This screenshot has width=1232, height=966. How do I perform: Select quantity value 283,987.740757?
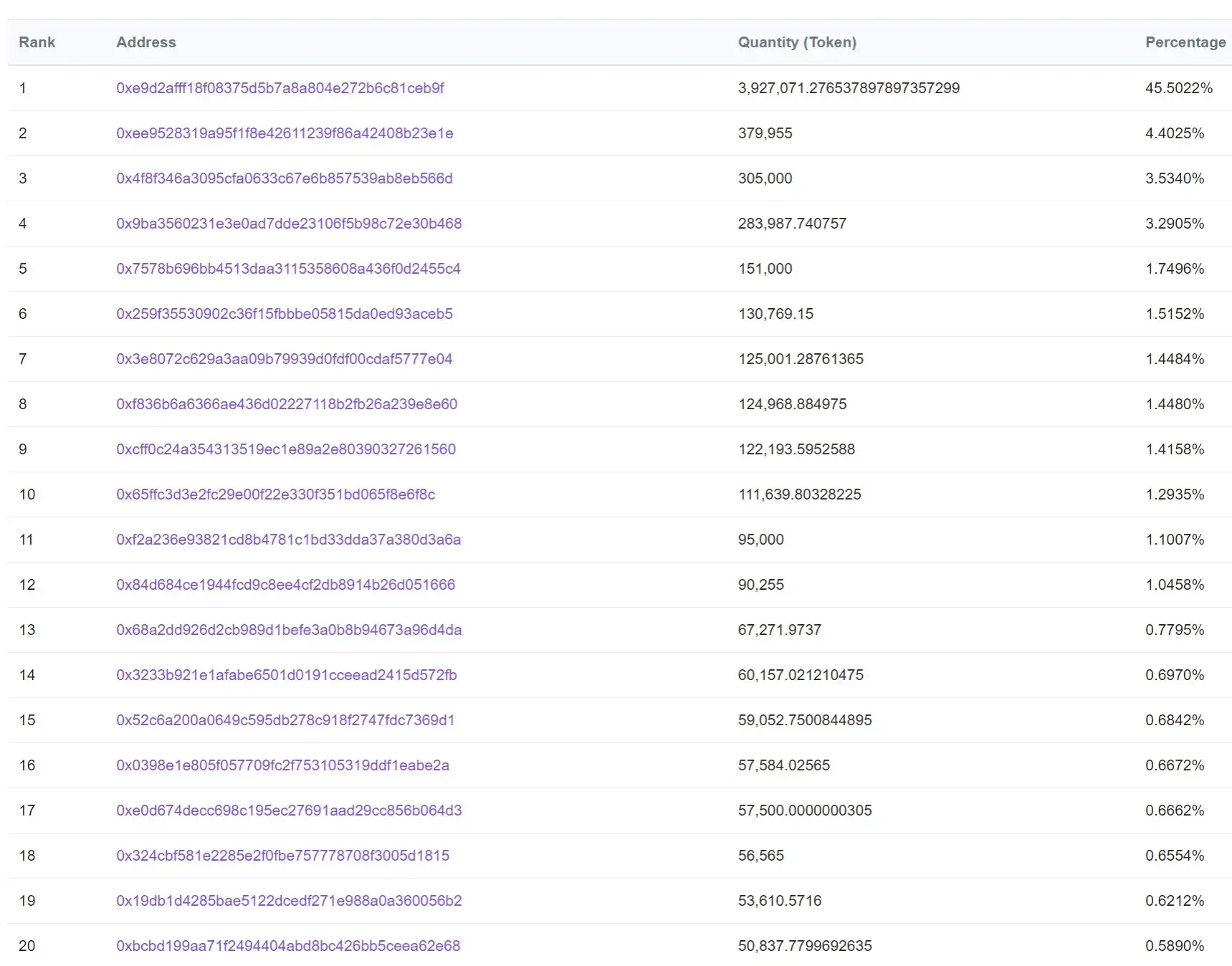pos(793,224)
